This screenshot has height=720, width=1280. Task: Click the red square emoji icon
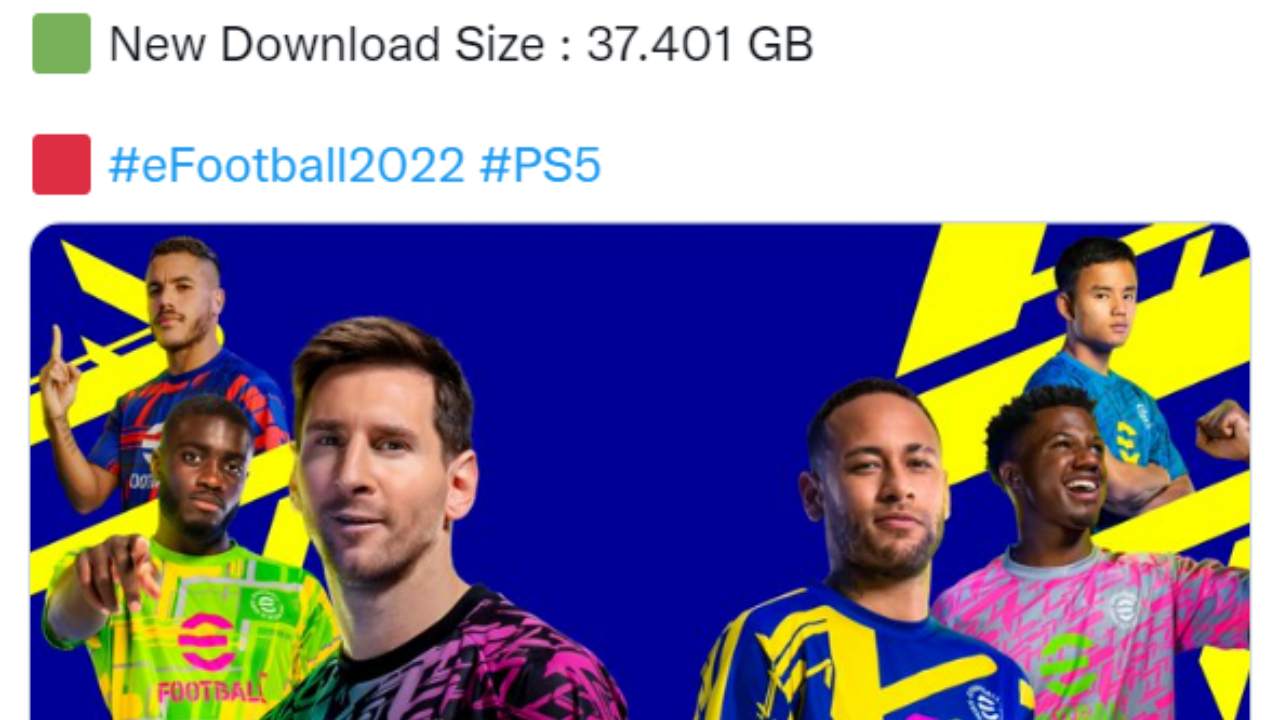(x=61, y=164)
